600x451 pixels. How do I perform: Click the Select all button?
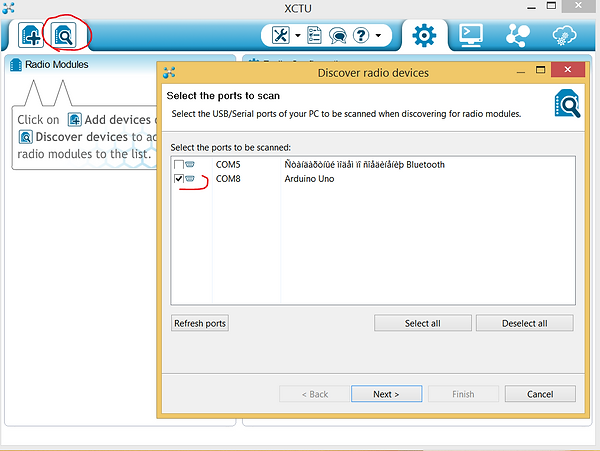(x=422, y=323)
